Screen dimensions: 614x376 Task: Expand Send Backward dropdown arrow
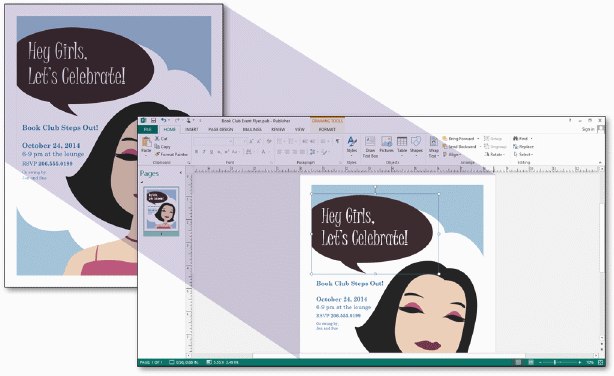click(x=480, y=146)
